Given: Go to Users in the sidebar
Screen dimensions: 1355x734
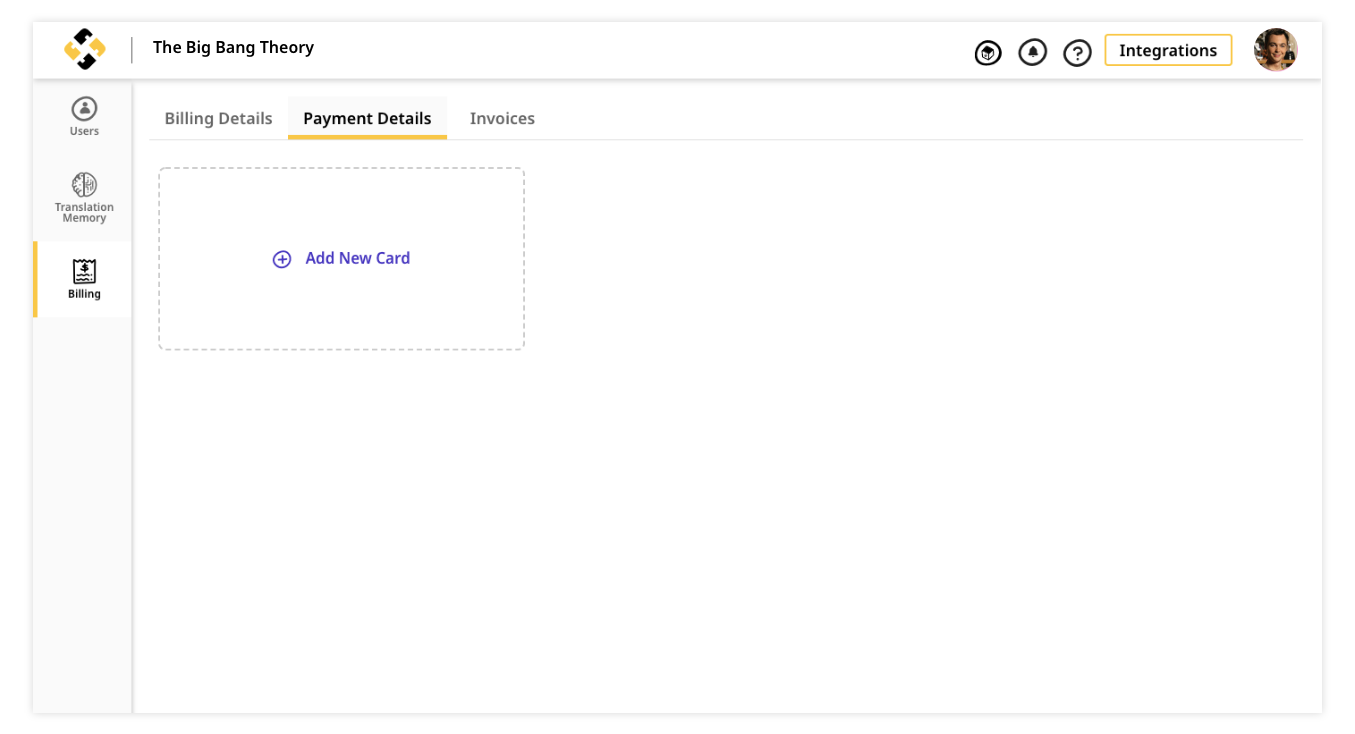Looking at the screenshot, I should (84, 117).
